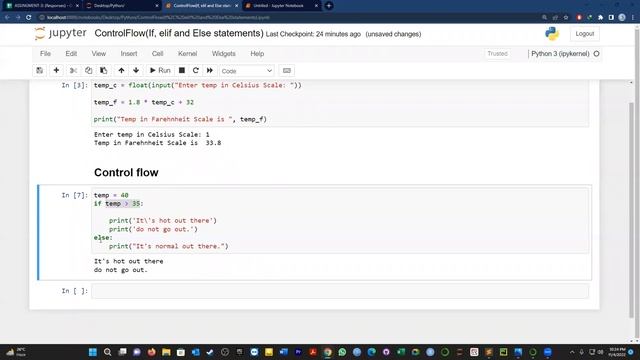The width and height of the screenshot is (640, 360).
Task: Switch to the Assignment Responses browser tab
Action: (42, 6)
